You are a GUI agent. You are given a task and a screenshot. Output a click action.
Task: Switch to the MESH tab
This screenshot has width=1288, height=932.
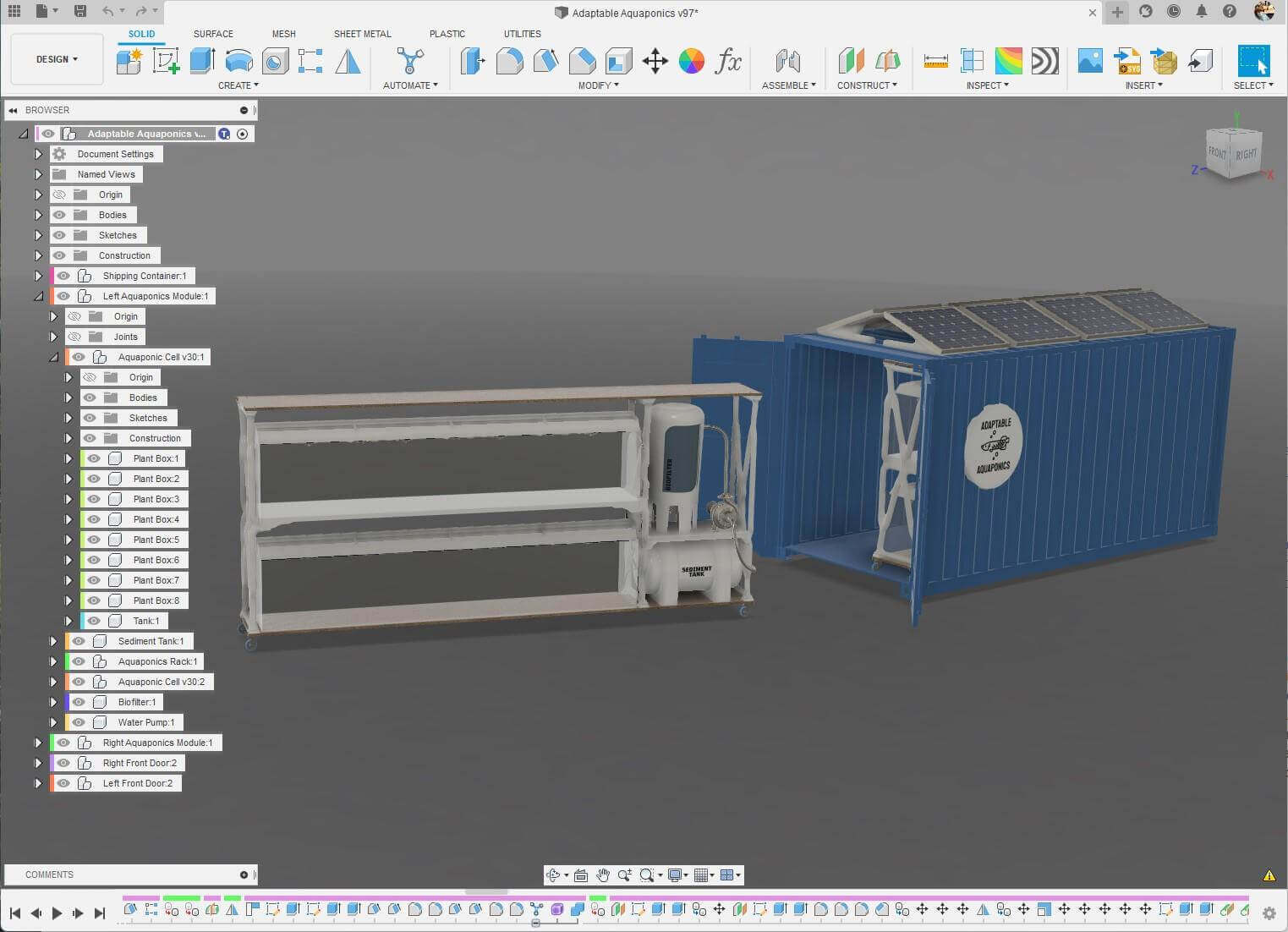click(x=283, y=34)
